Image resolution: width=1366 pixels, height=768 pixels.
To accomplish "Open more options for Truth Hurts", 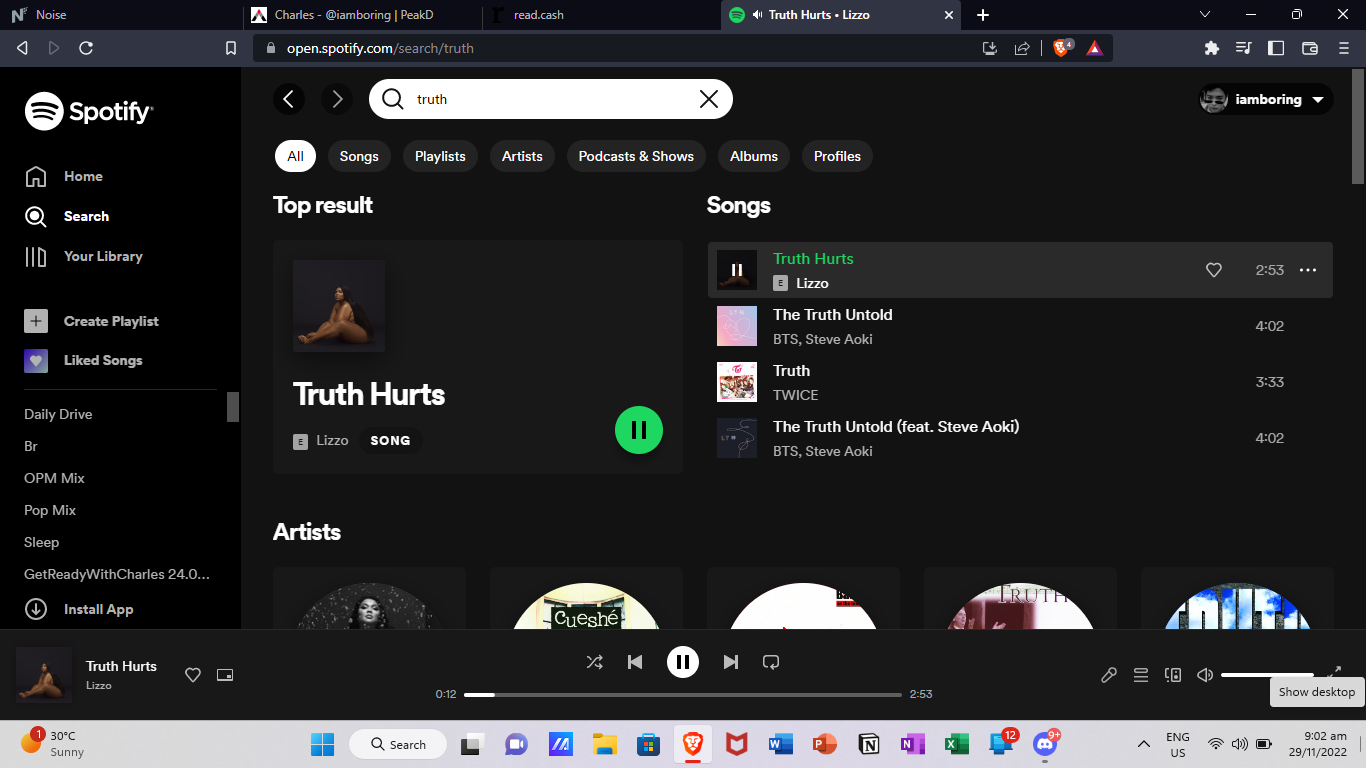I will point(1308,270).
